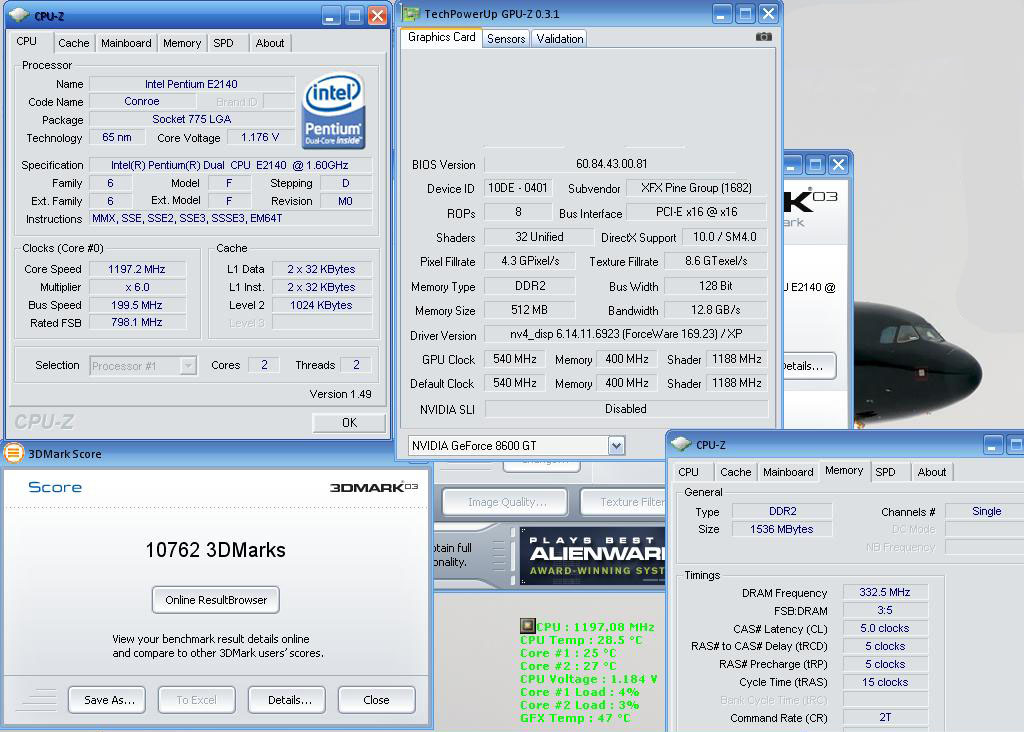1024x732 pixels.
Task: Open Memory tab in top CPU-Z window
Action: tap(182, 43)
